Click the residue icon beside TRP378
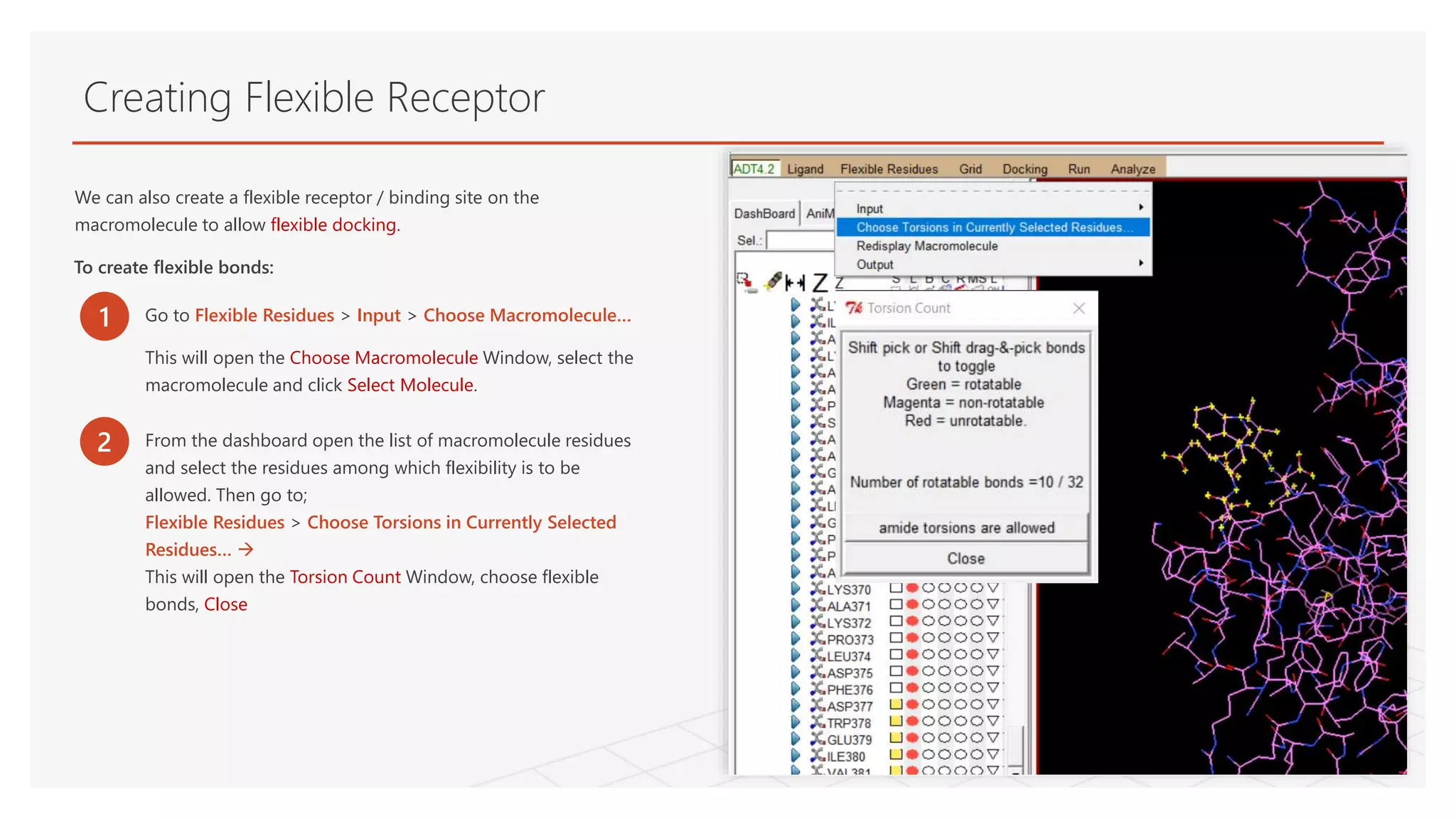This screenshot has width=1456, height=819. [x=818, y=722]
